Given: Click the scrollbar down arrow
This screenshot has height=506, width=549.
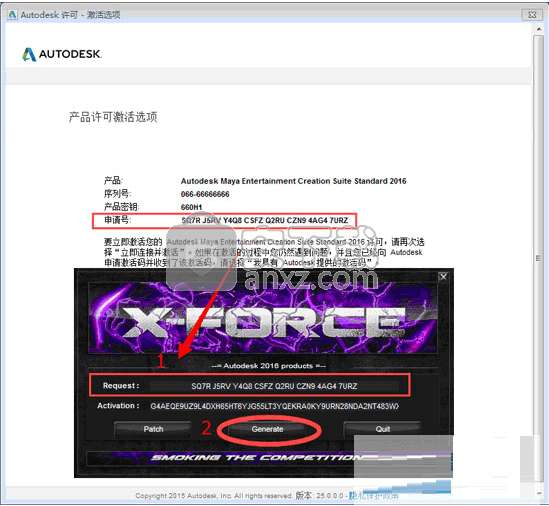Looking at the screenshot, I should click(538, 493).
